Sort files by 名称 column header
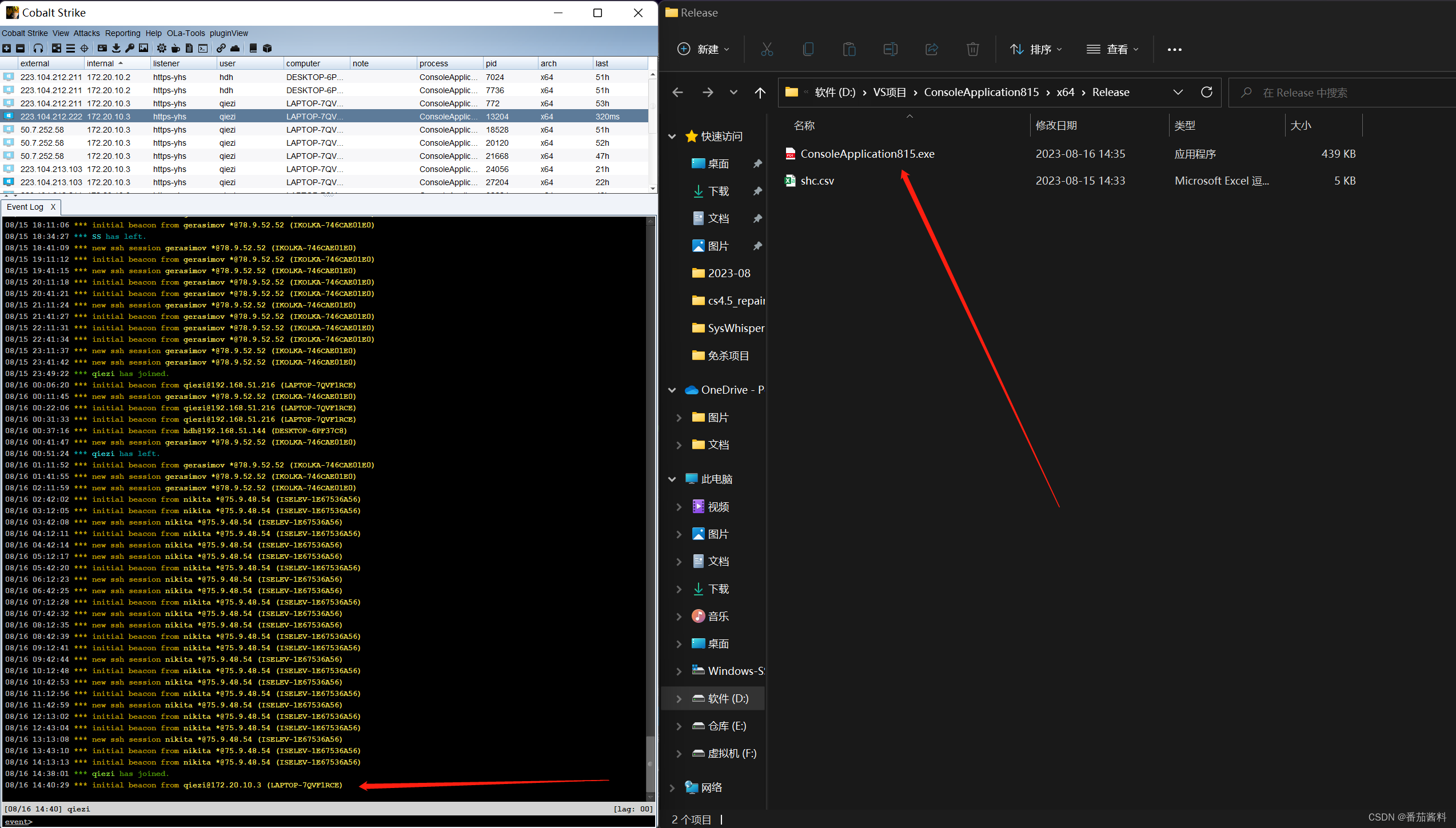1456x828 pixels. click(x=909, y=125)
